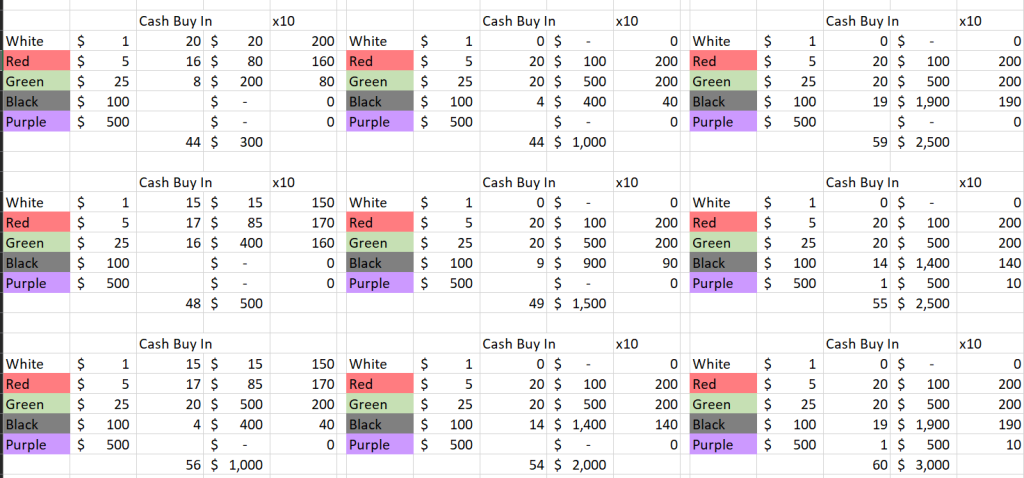This screenshot has width=1024, height=478.
Task: Select the $1,500 buy-in total cell
Action: pos(581,303)
